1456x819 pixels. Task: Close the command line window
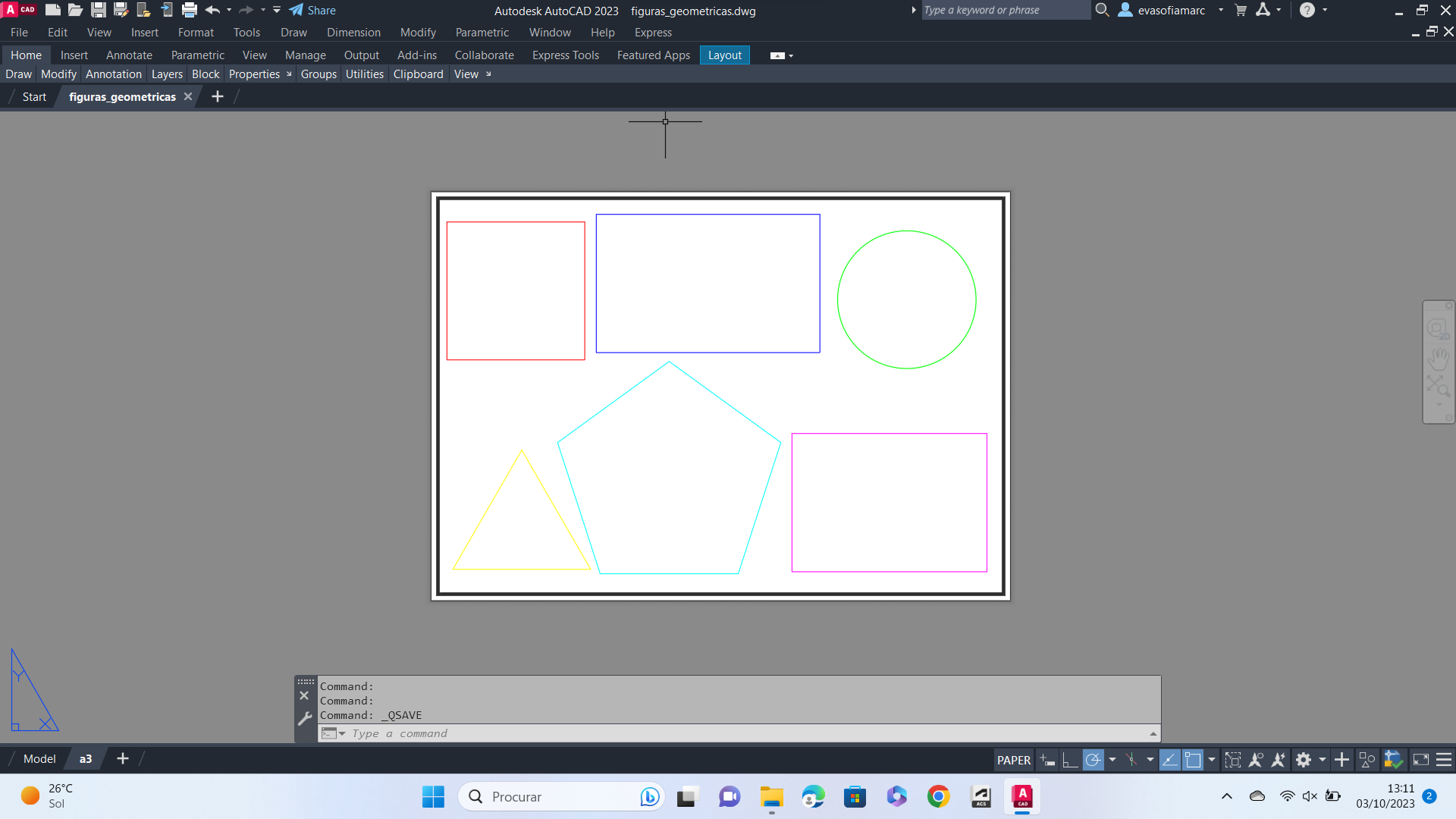tap(304, 695)
